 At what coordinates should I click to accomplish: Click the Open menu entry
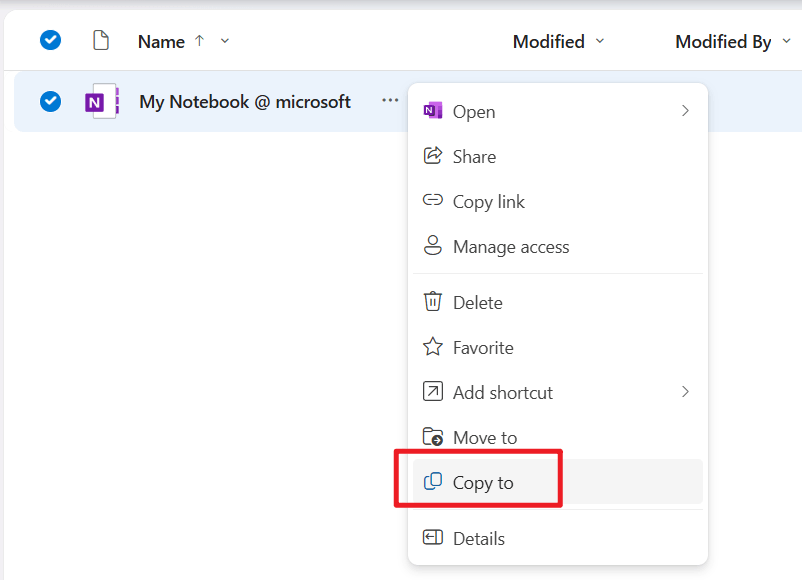(x=474, y=112)
